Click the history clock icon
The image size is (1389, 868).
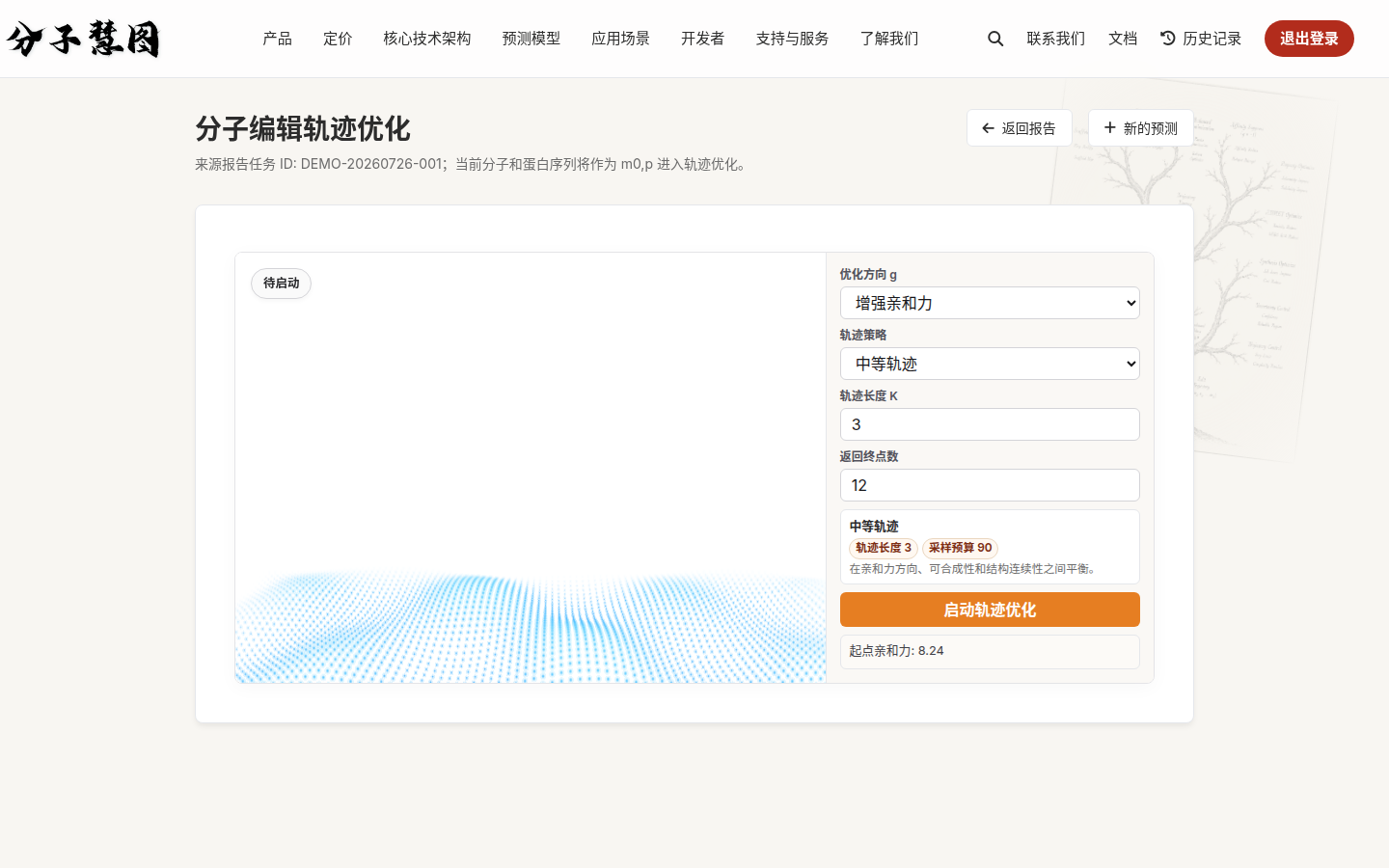[x=1168, y=39]
